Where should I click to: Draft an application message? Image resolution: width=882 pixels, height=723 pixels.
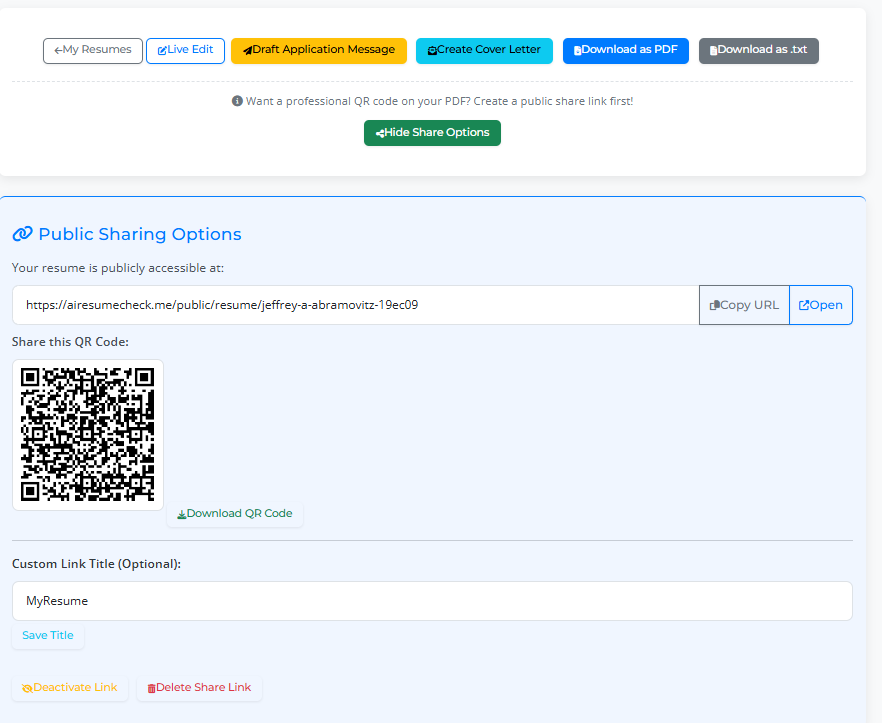pyautogui.click(x=318, y=50)
